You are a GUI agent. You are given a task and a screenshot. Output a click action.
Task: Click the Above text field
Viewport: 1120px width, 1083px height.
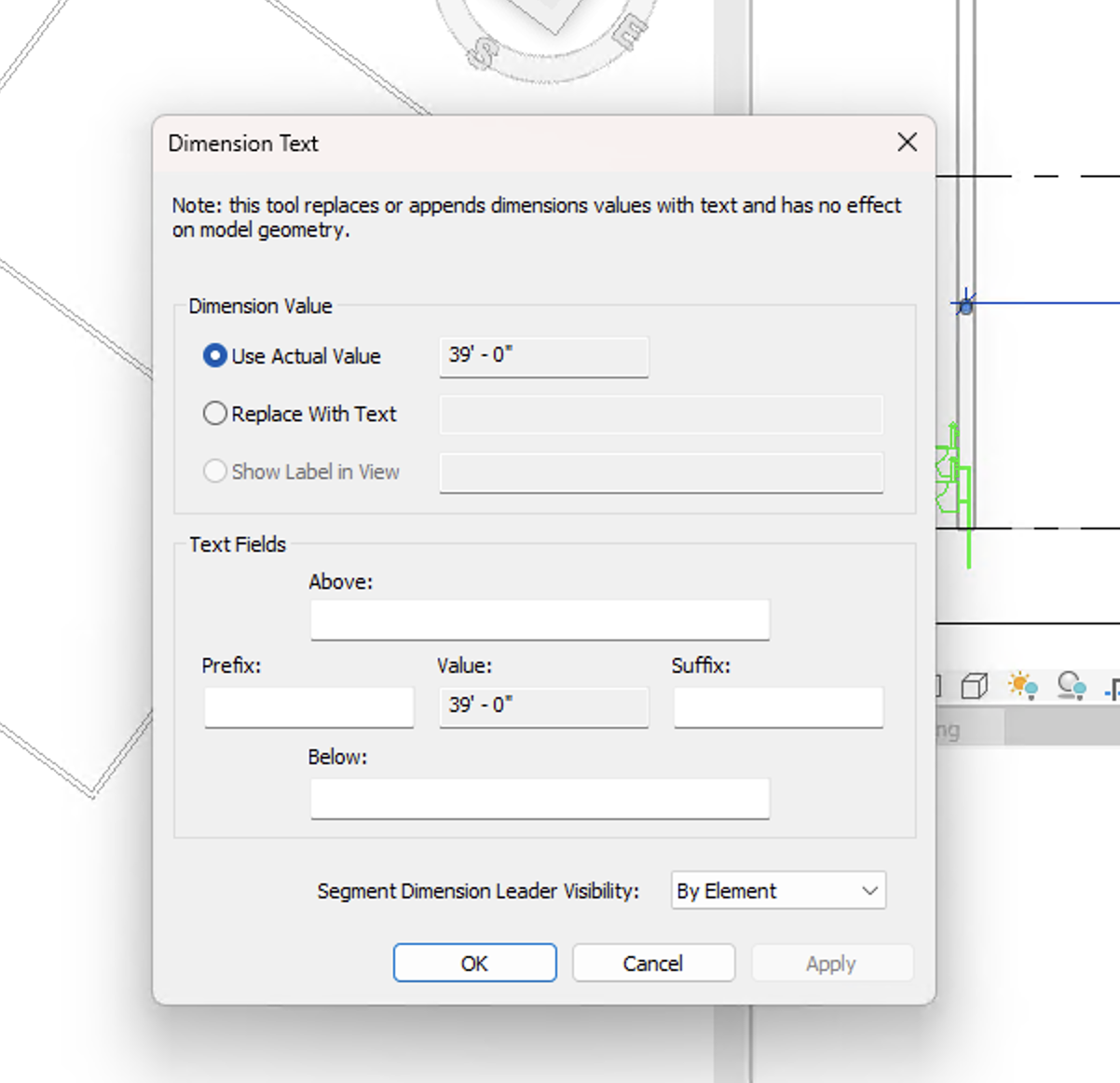(540, 619)
